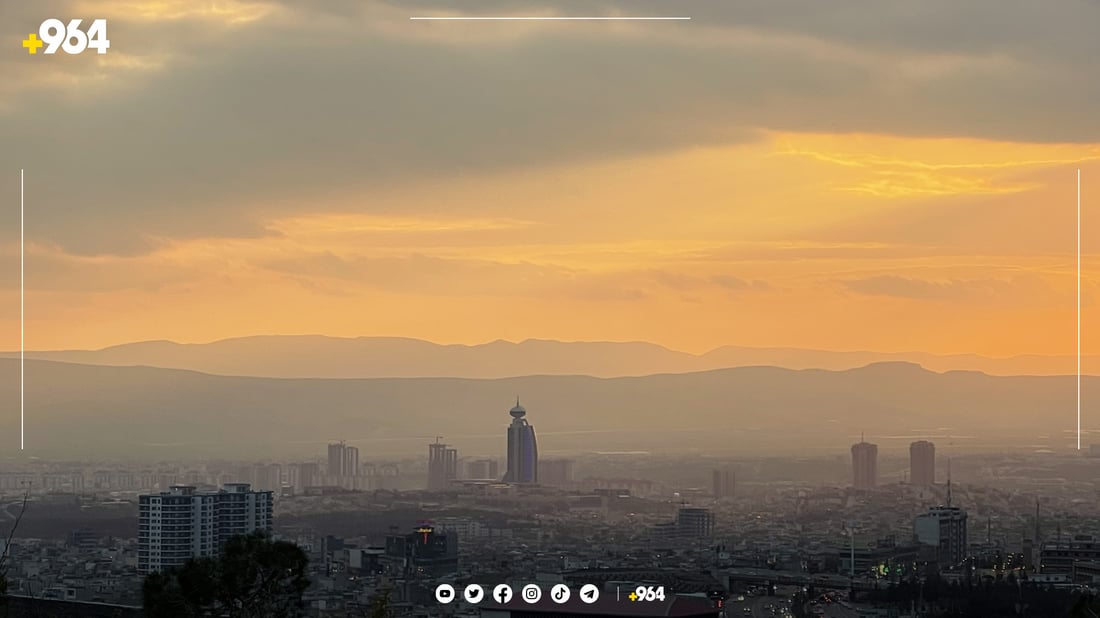Click the white horizontal line at top center
The image size is (1100, 618).
point(550,18)
